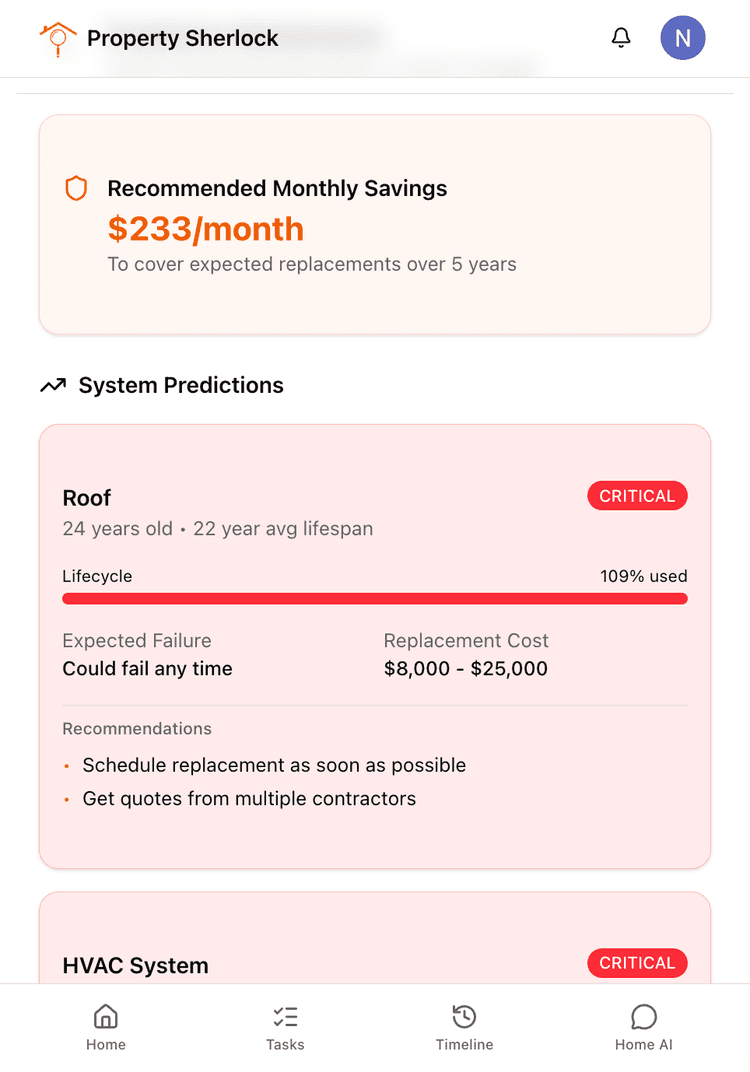Viewport: 750px width, 1072px height.
Task: Click the Property Sherlock house logo icon
Action: tap(58, 39)
